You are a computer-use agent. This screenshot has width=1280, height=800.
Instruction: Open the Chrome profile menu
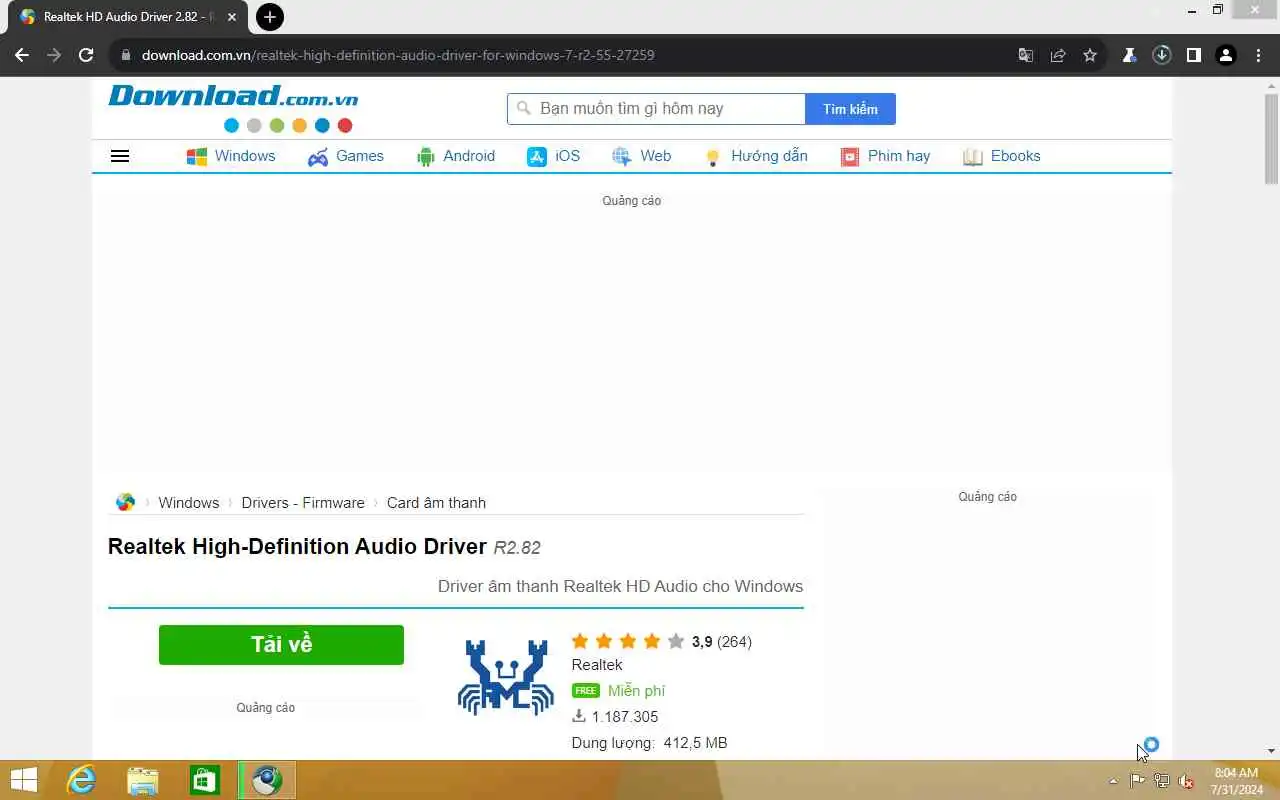pyautogui.click(x=1226, y=55)
